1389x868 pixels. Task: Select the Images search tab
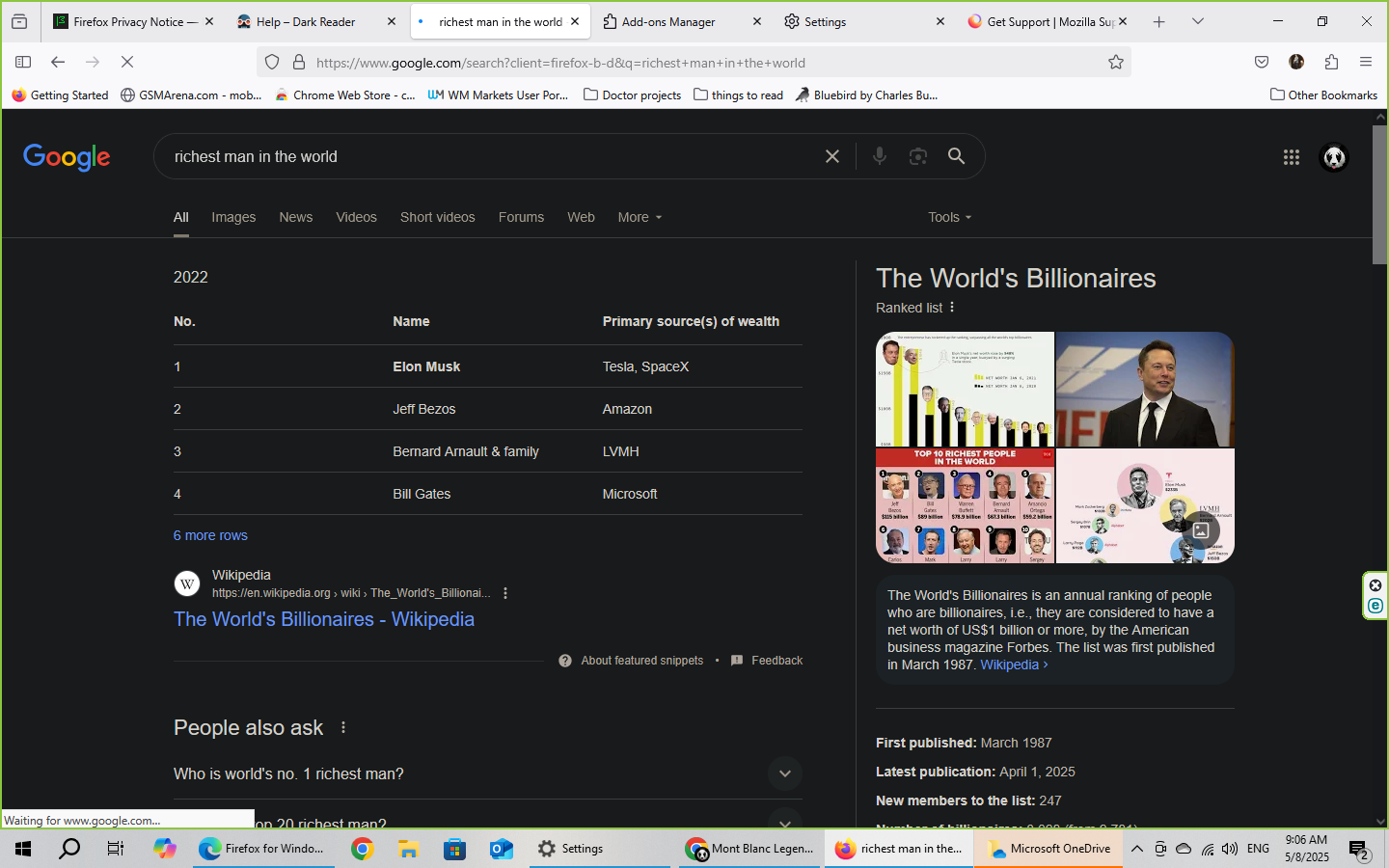(x=233, y=217)
